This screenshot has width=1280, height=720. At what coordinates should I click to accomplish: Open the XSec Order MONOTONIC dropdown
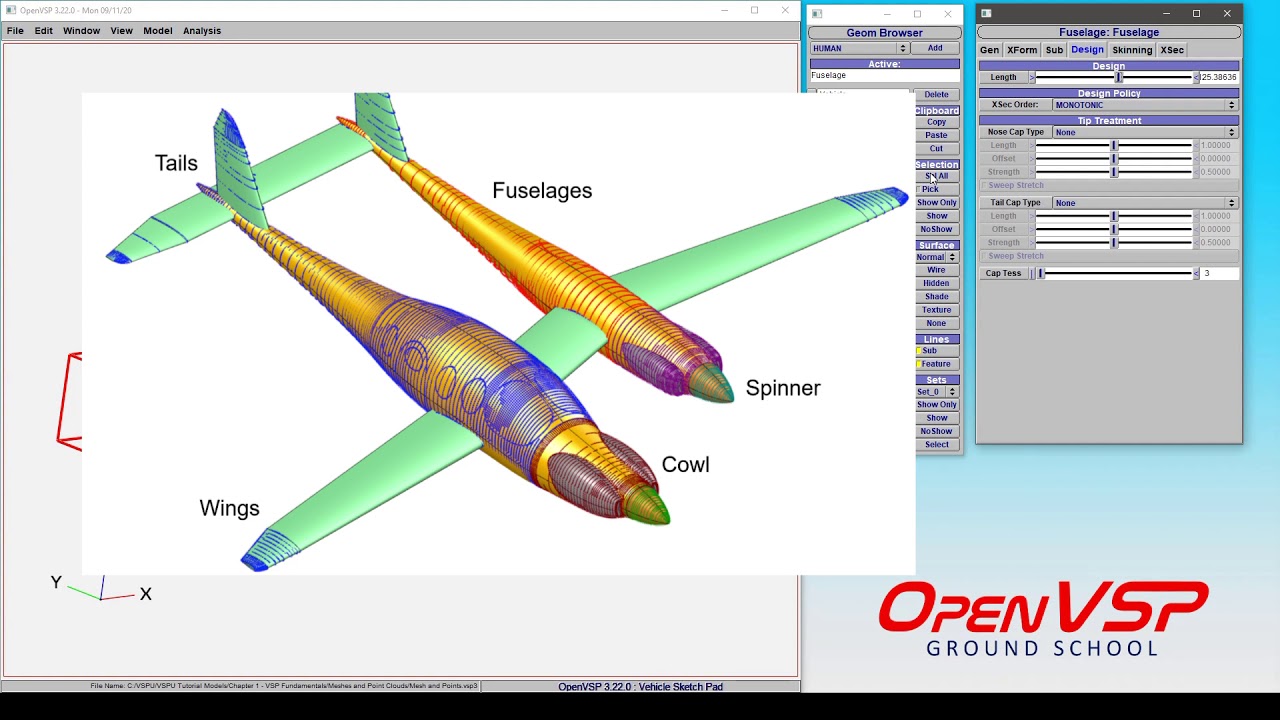(x=1145, y=105)
